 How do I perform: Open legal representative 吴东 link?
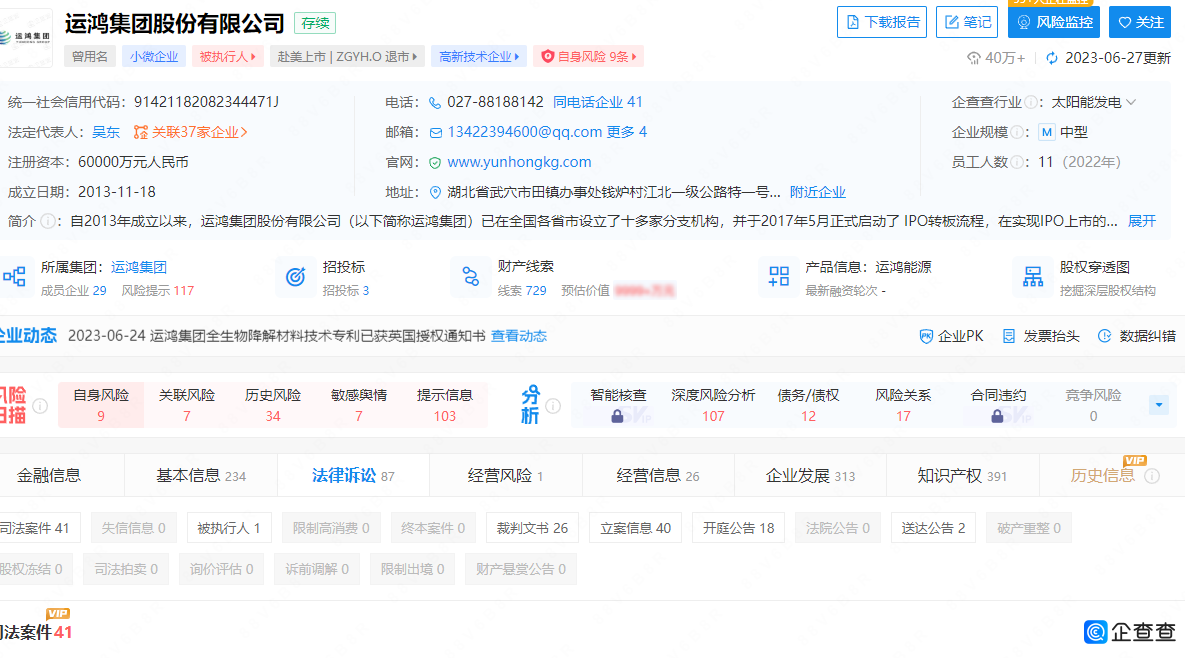(x=106, y=133)
